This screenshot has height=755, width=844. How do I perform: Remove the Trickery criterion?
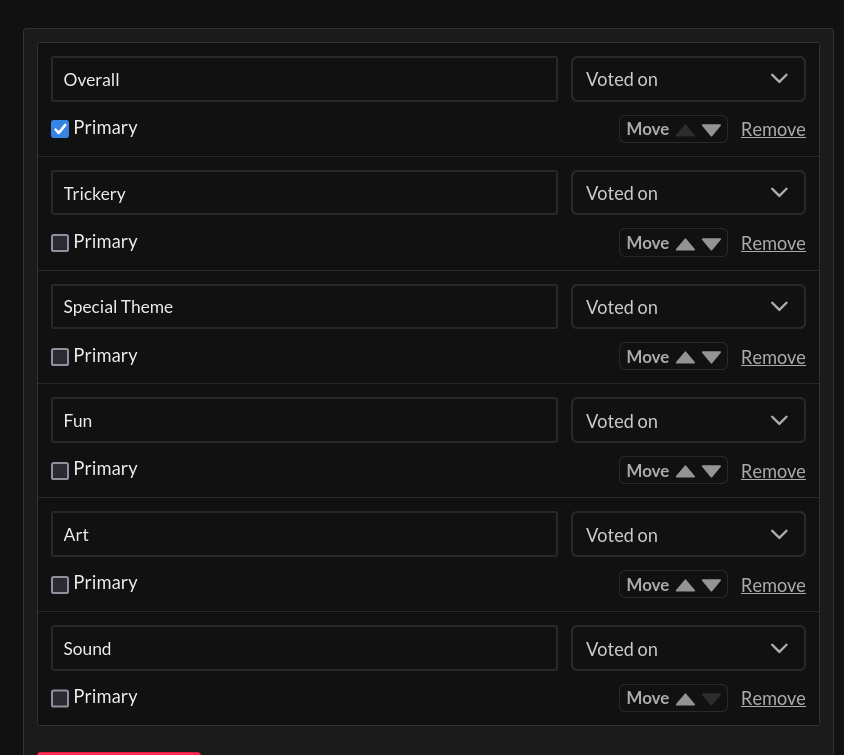pyautogui.click(x=773, y=244)
